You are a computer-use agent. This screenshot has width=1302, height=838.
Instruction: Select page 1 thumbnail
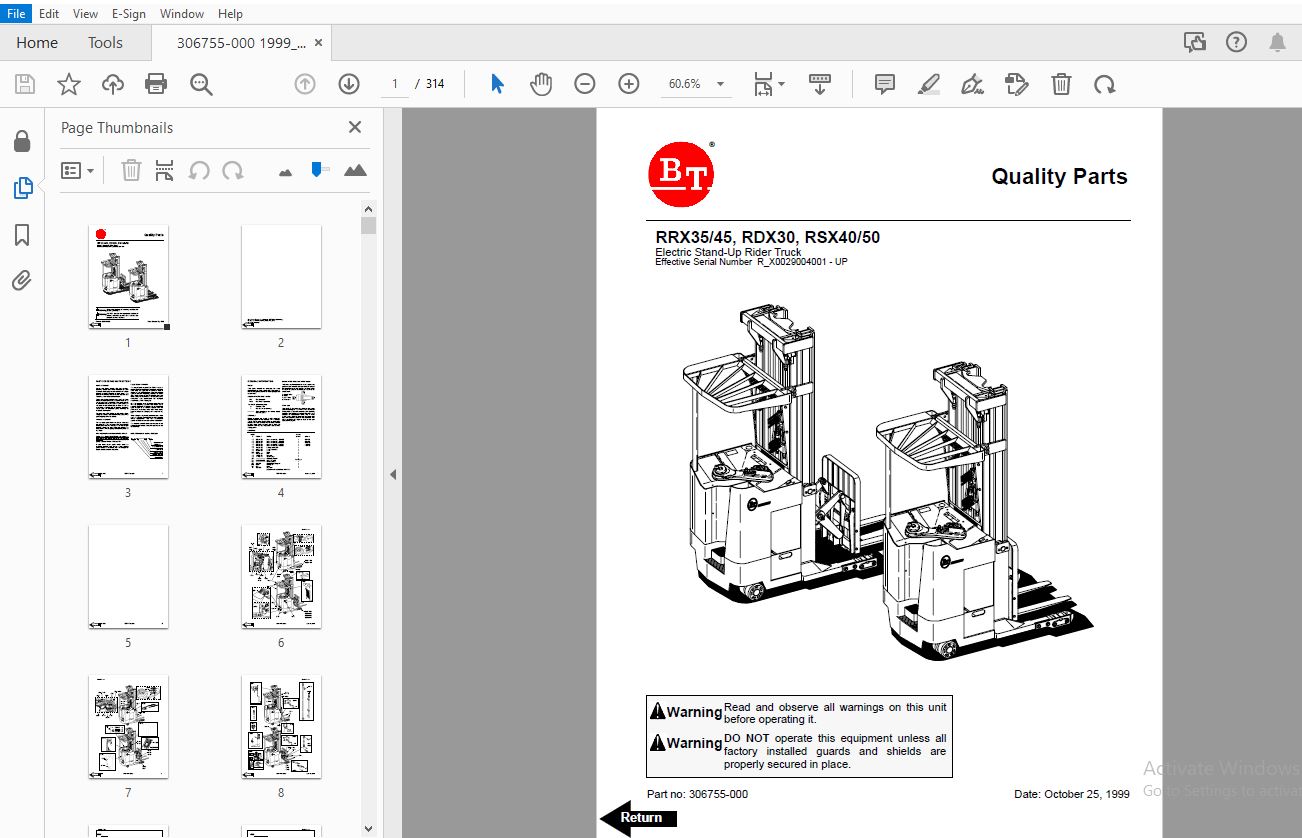point(128,277)
